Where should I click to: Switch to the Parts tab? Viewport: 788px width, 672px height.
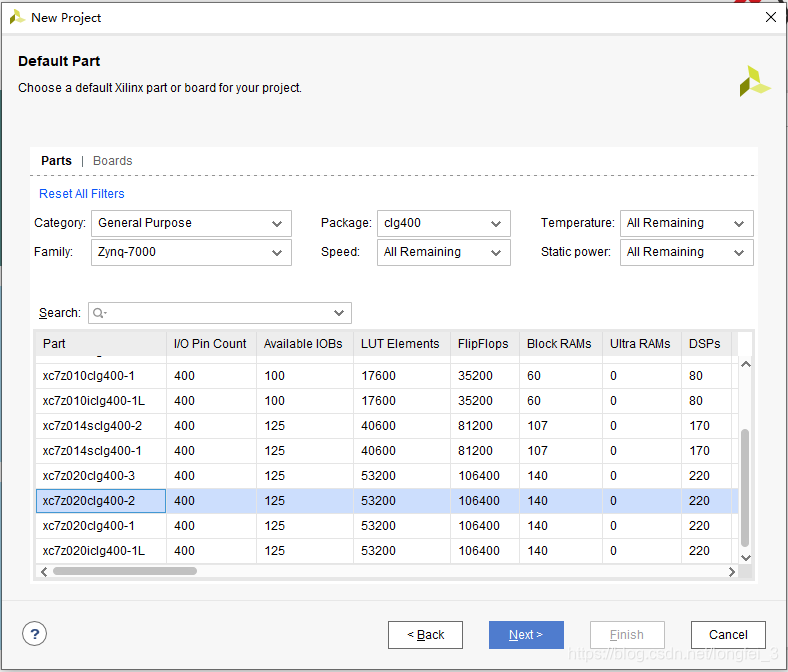56,161
